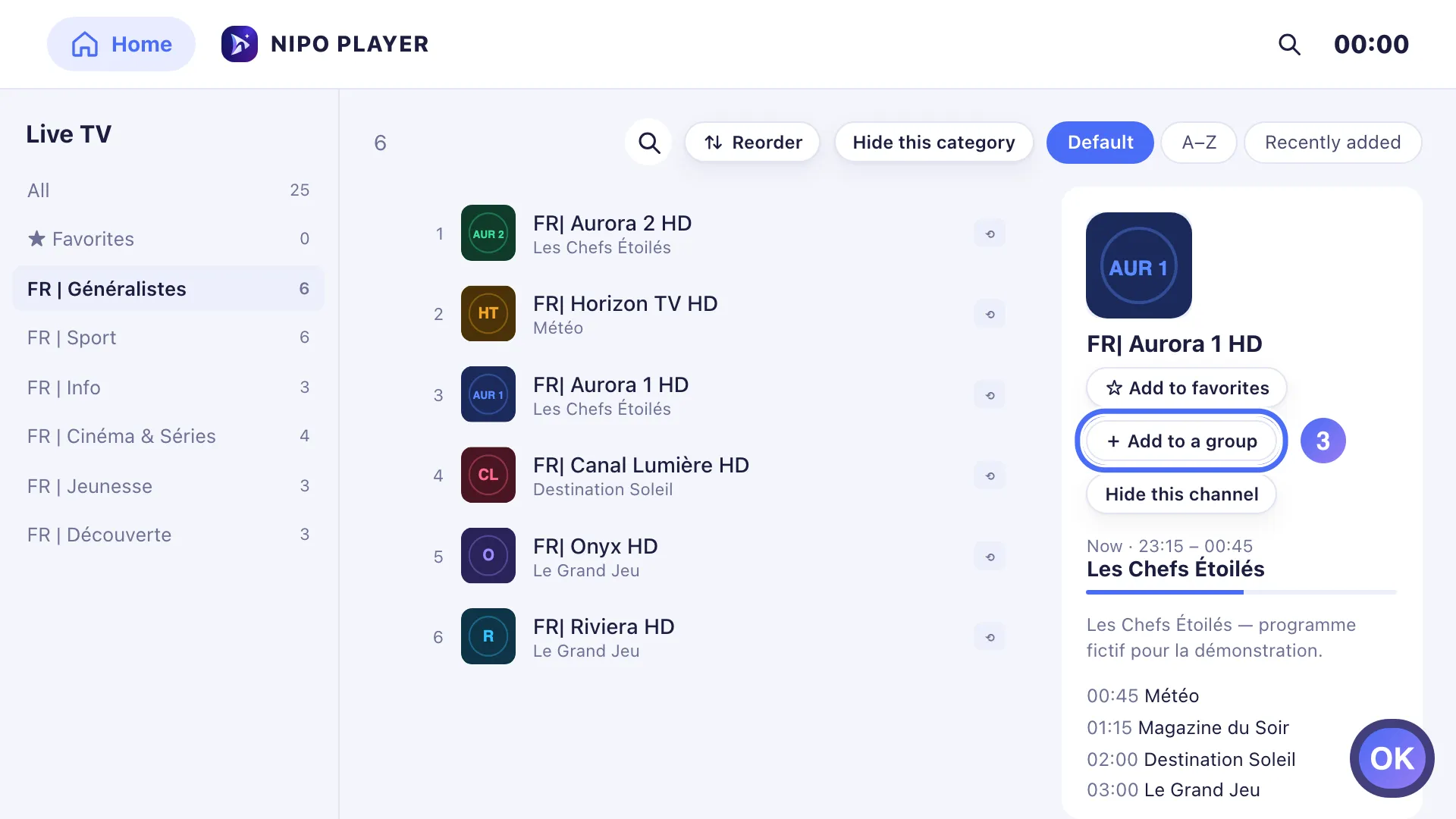The image size is (1456, 819).
Task: Open FR | Jeunesse category
Action: [x=168, y=486]
